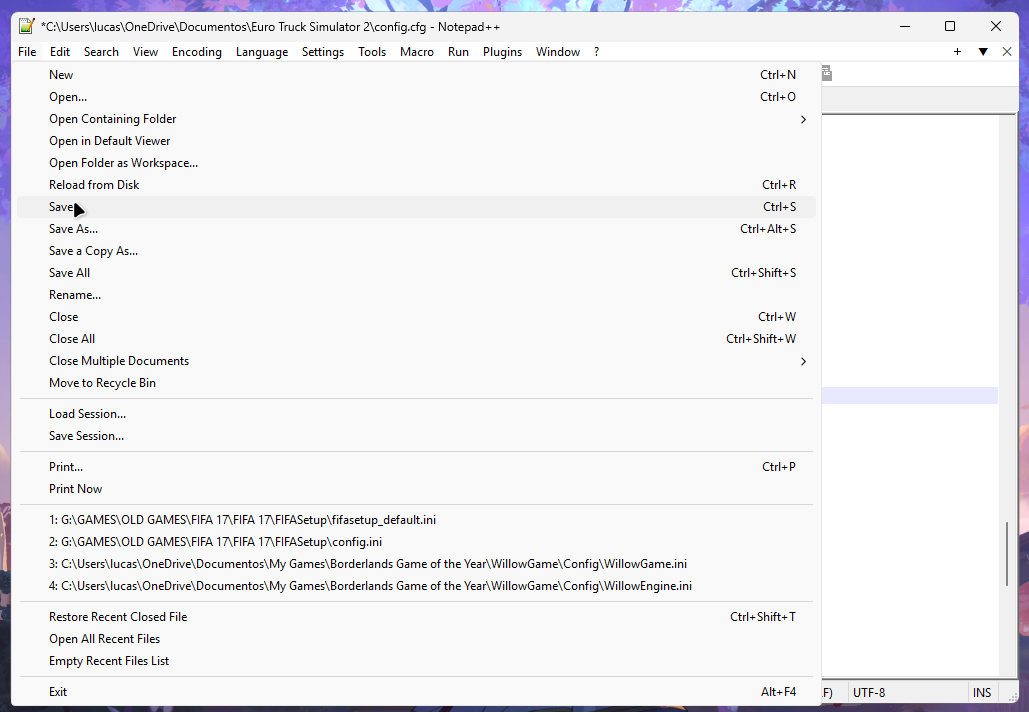Screen dimensions: 1029x712
Task: Open the Run menu
Action: pyautogui.click(x=458, y=52)
